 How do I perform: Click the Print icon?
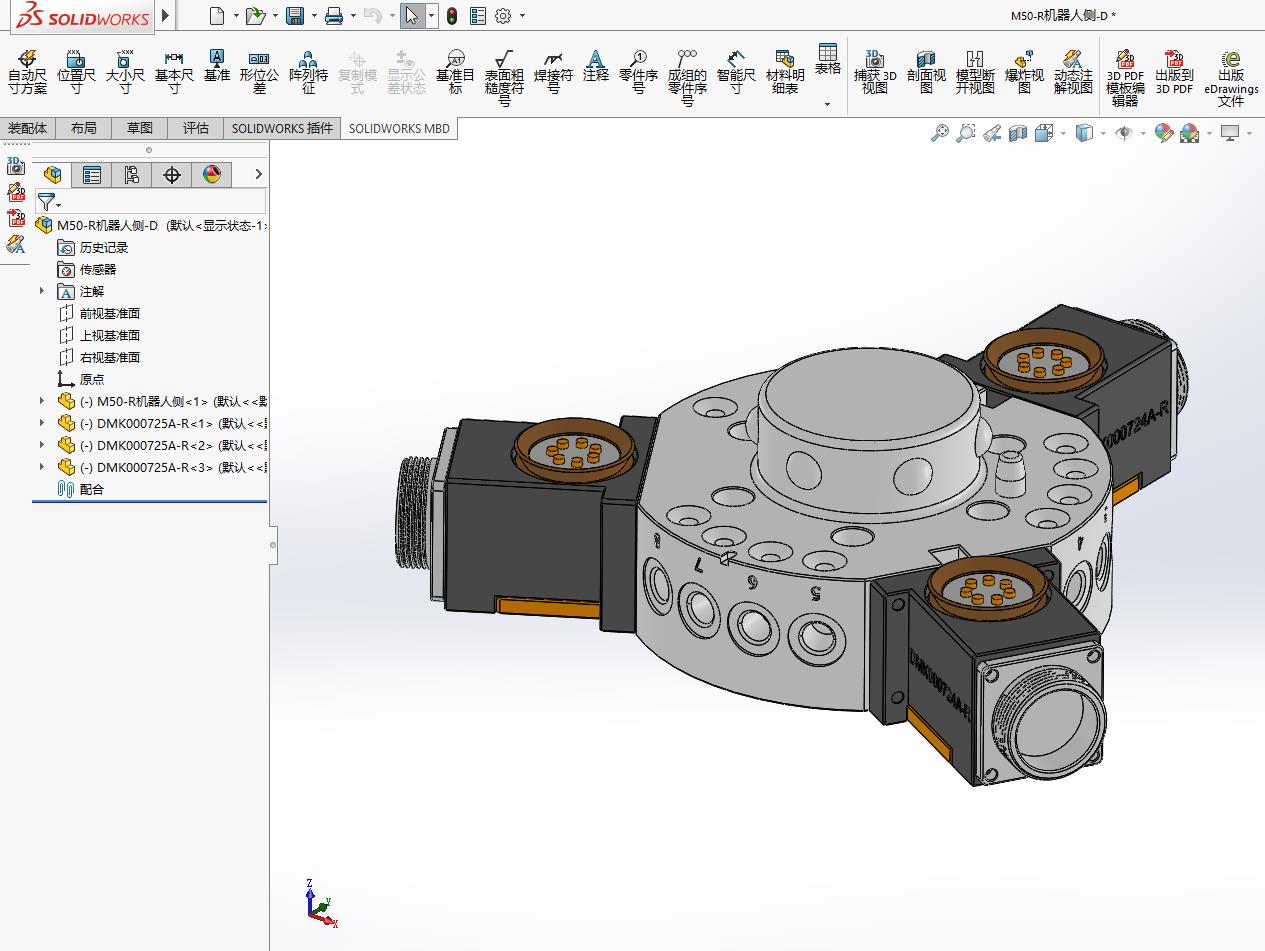(x=334, y=15)
